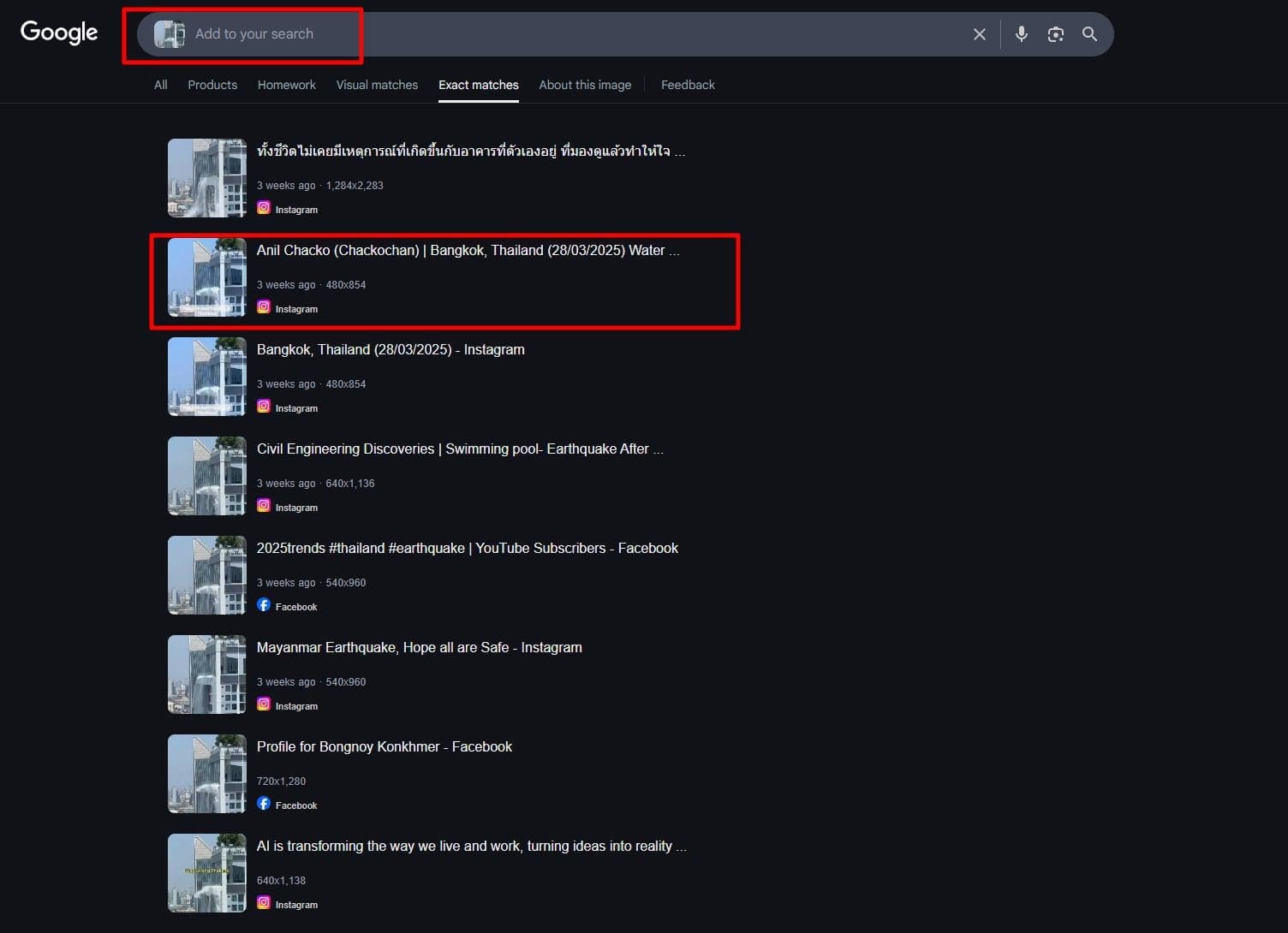Open Civil Engineering Discoveries swimming pool result

[x=459, y=449]
